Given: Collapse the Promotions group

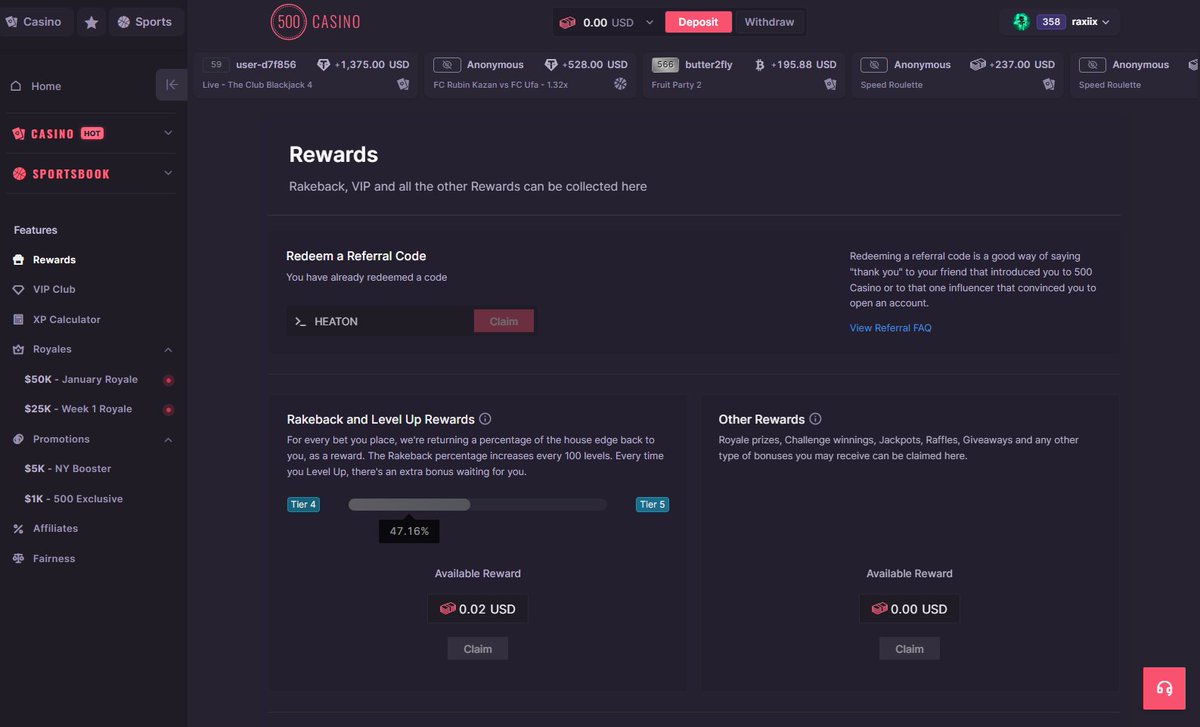Looking at the screenshot, I should (x=168, y=439).
